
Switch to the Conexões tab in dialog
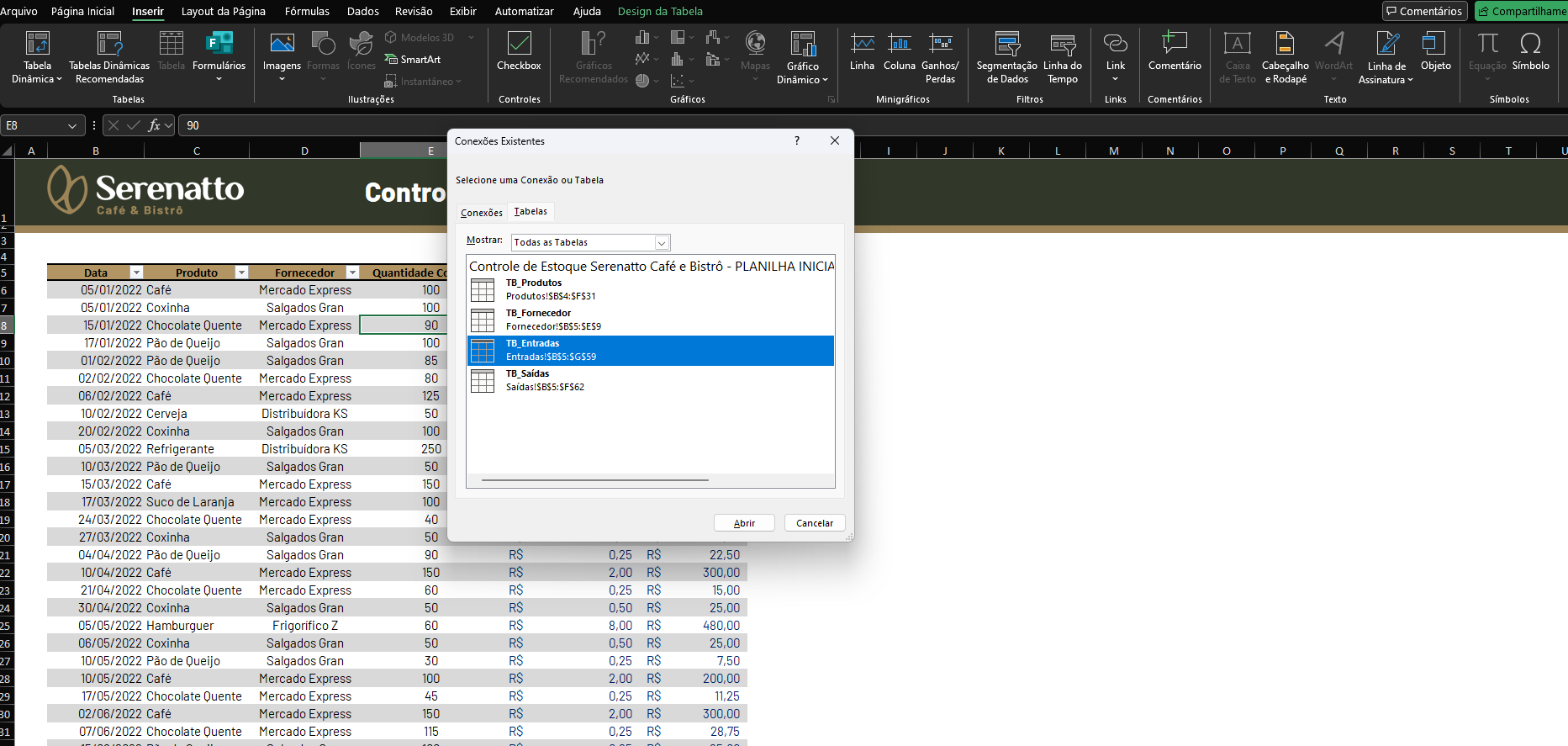click(482, 213)
